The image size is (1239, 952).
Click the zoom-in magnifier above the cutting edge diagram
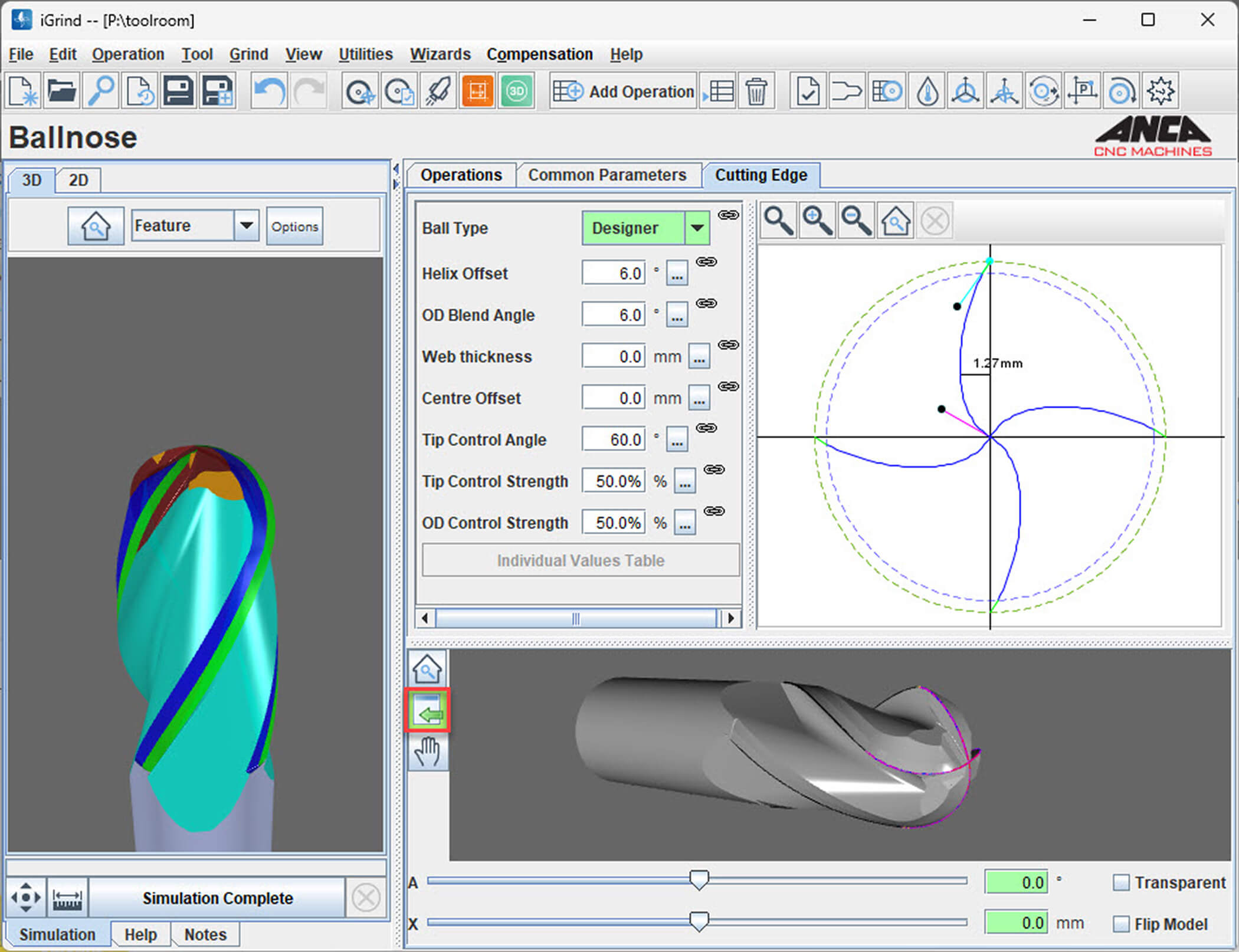pos(817,221)
